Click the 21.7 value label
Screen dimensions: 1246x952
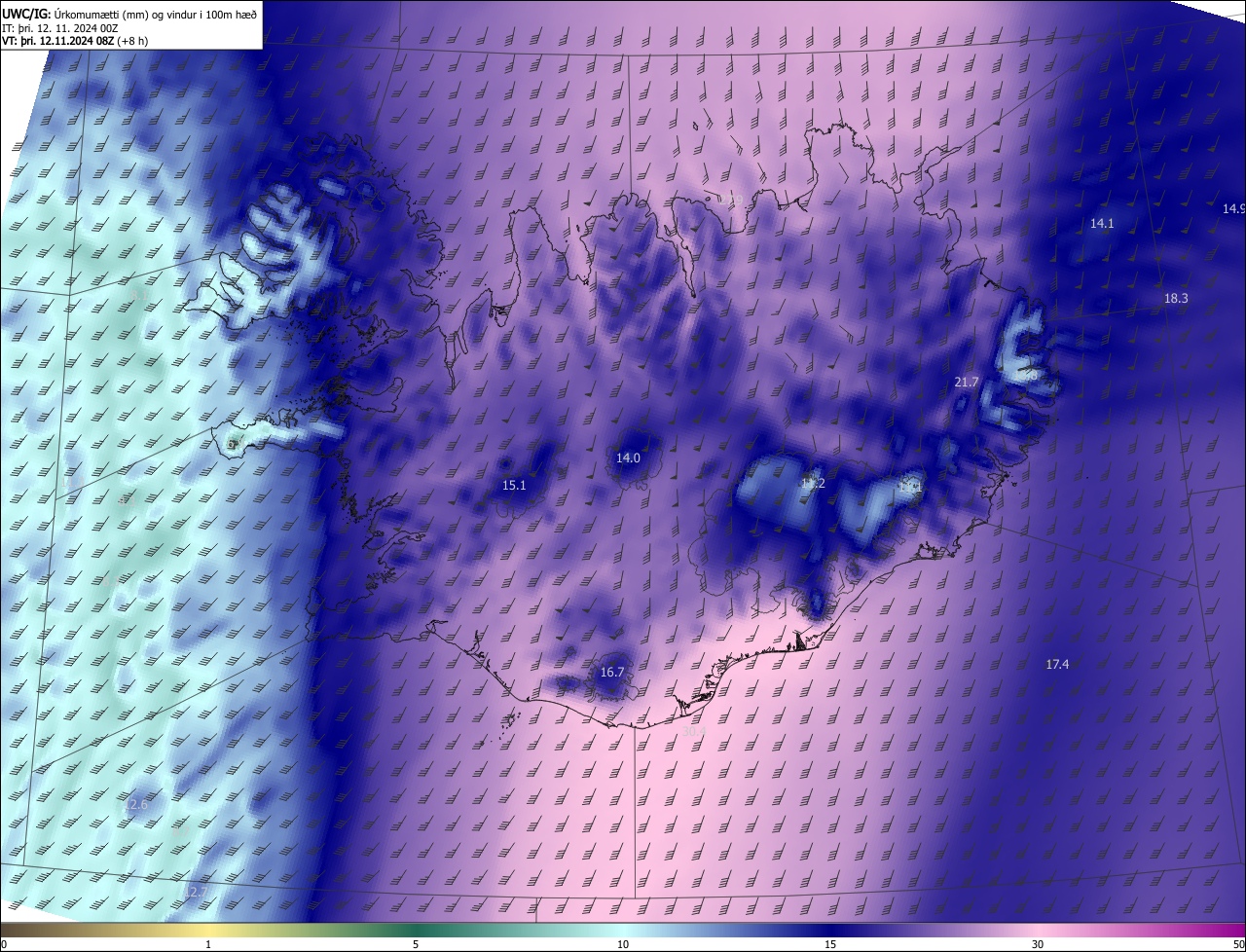966,382
